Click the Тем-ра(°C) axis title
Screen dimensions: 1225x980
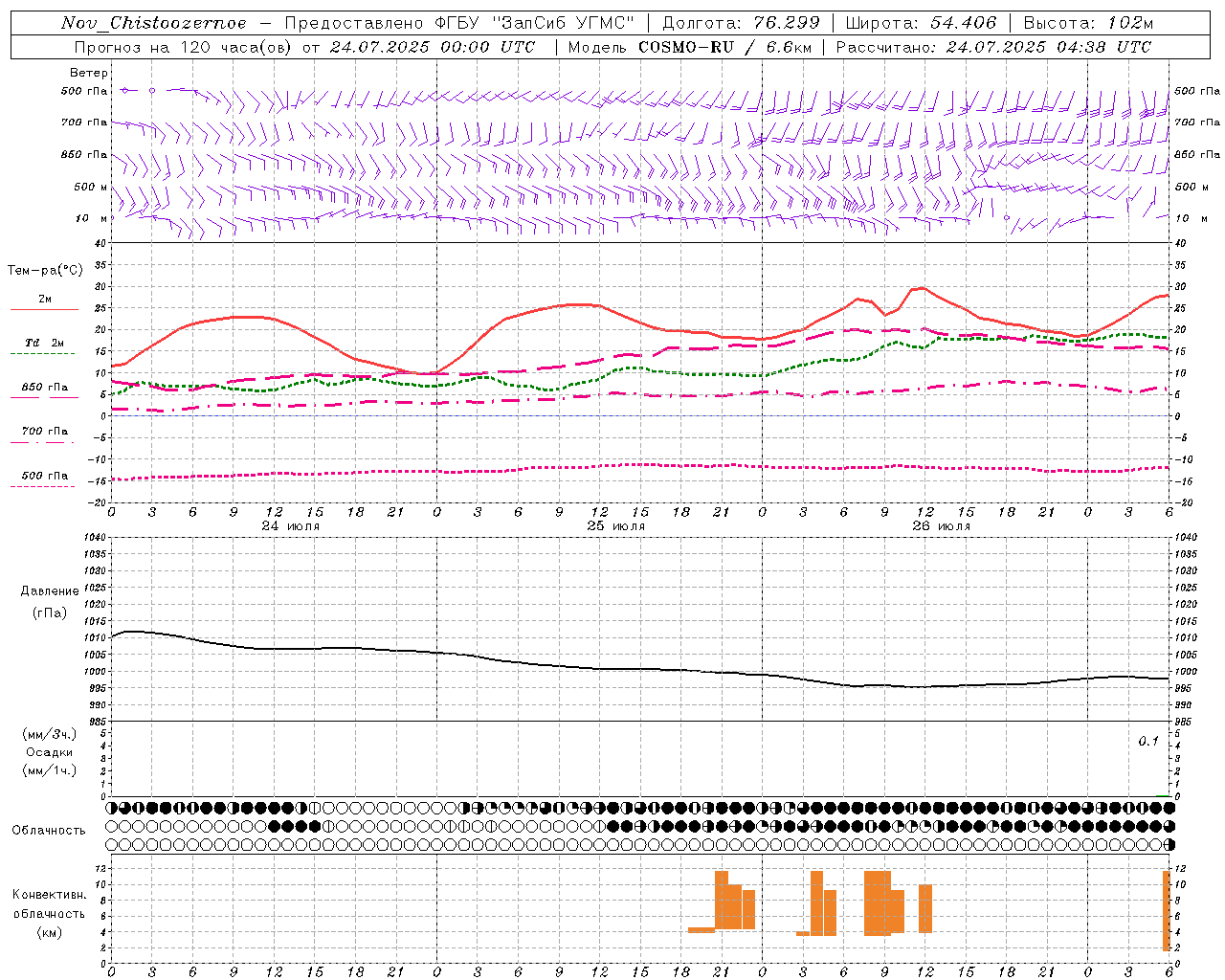point(45,271)
